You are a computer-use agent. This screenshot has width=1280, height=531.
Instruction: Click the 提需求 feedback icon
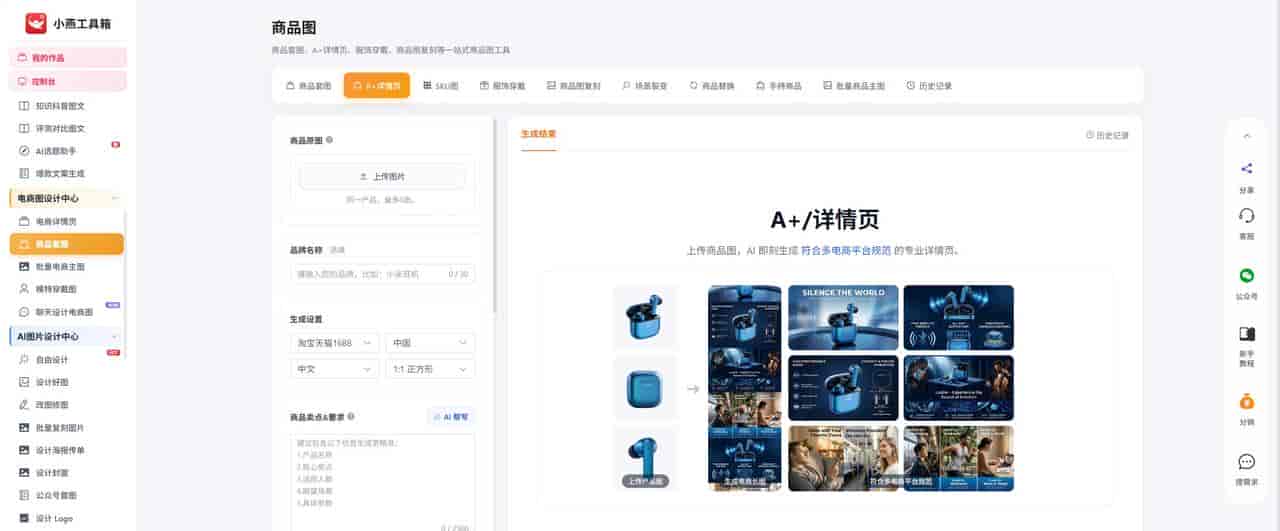click(1246, 461)
